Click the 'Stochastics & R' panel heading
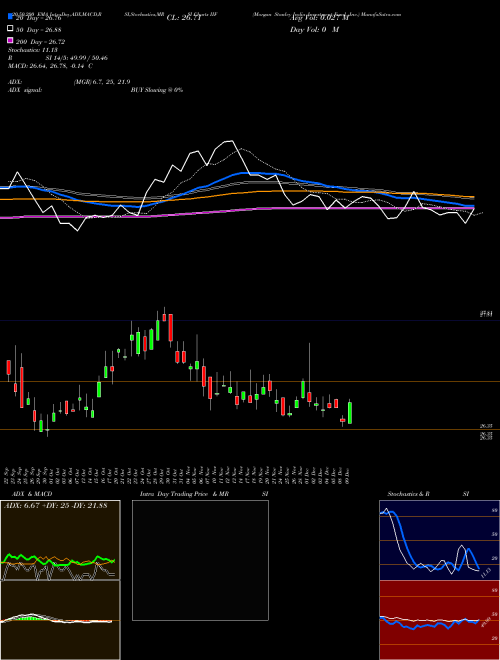This screenshot has height=660, width=500. click(x=409, y=494)
